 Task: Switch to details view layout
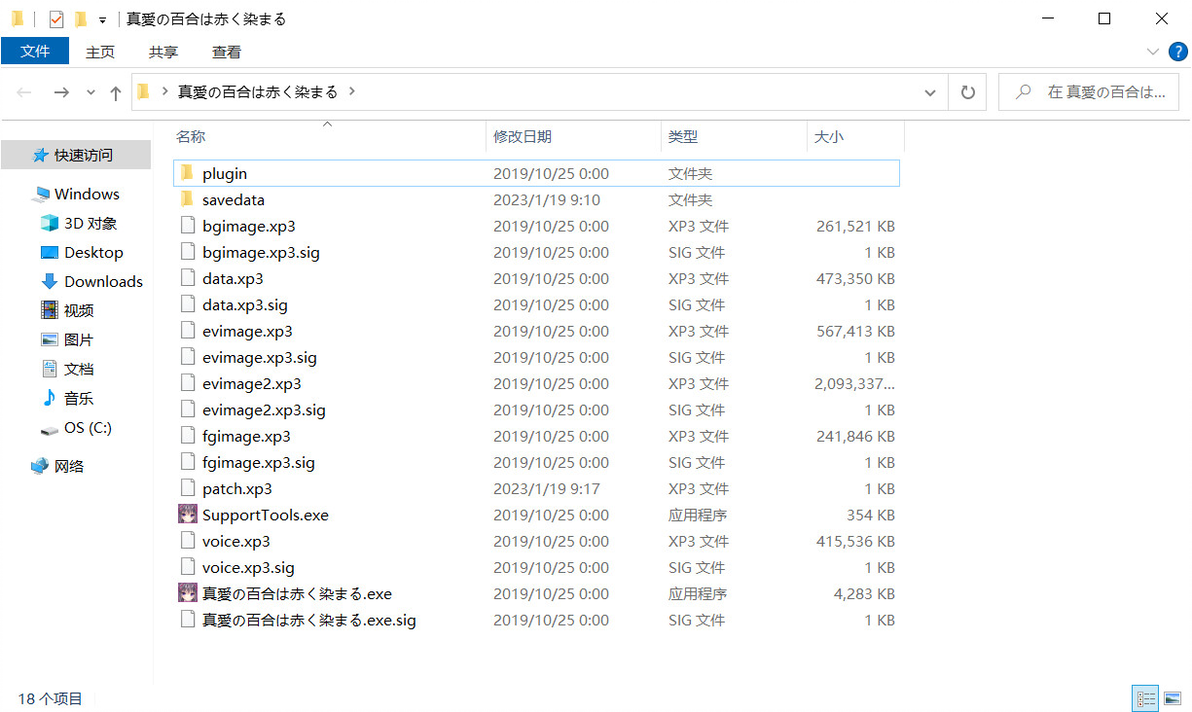(1146, 698)
